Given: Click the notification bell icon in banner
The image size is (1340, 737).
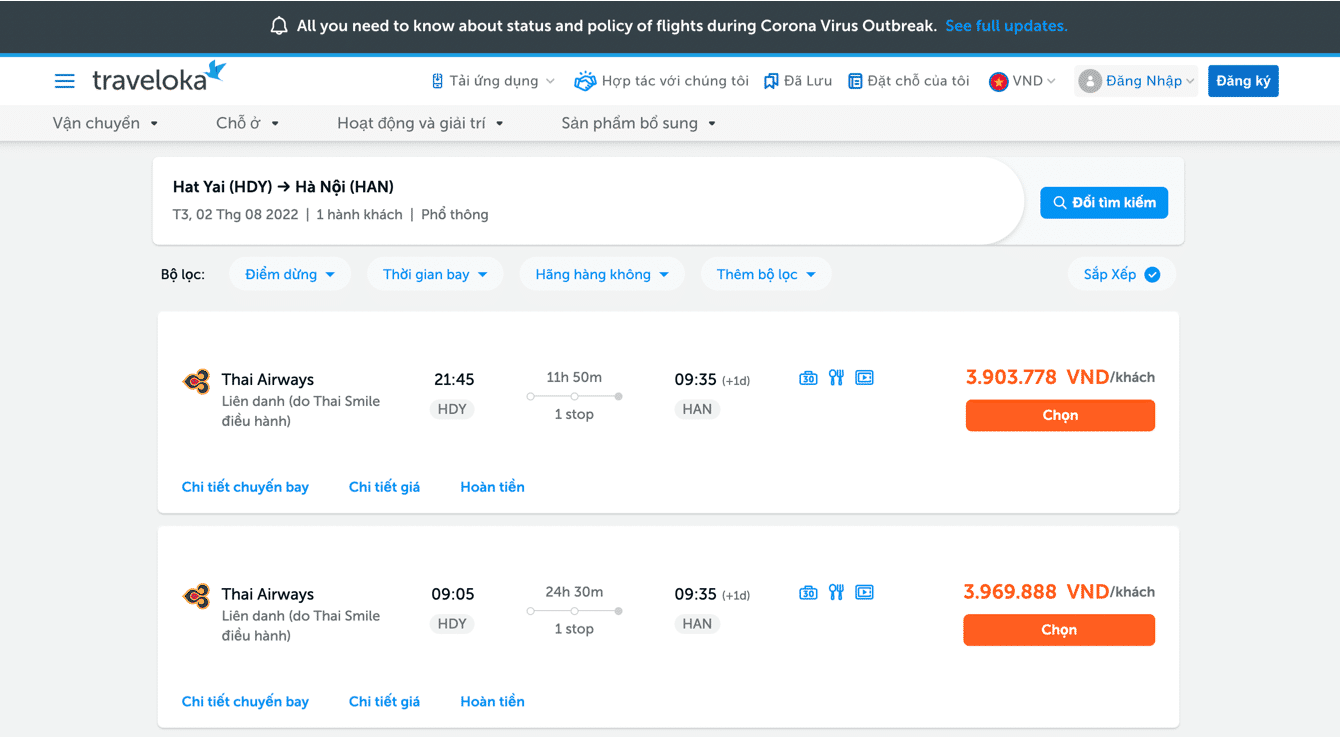Looking at the screenshot, I should click(x=279, y=26).
